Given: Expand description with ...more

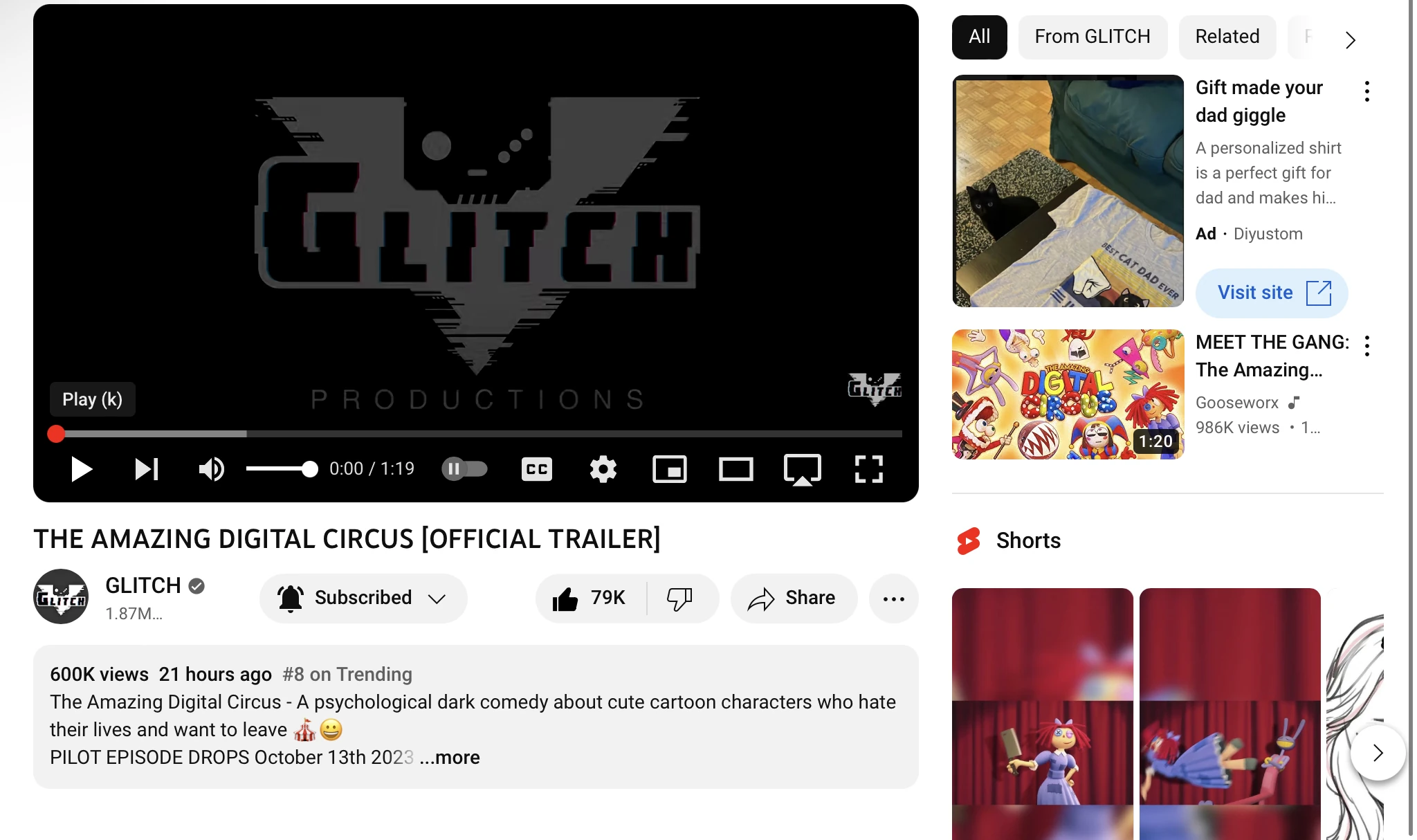Looking at the screenshot, I should click(449, 758).
